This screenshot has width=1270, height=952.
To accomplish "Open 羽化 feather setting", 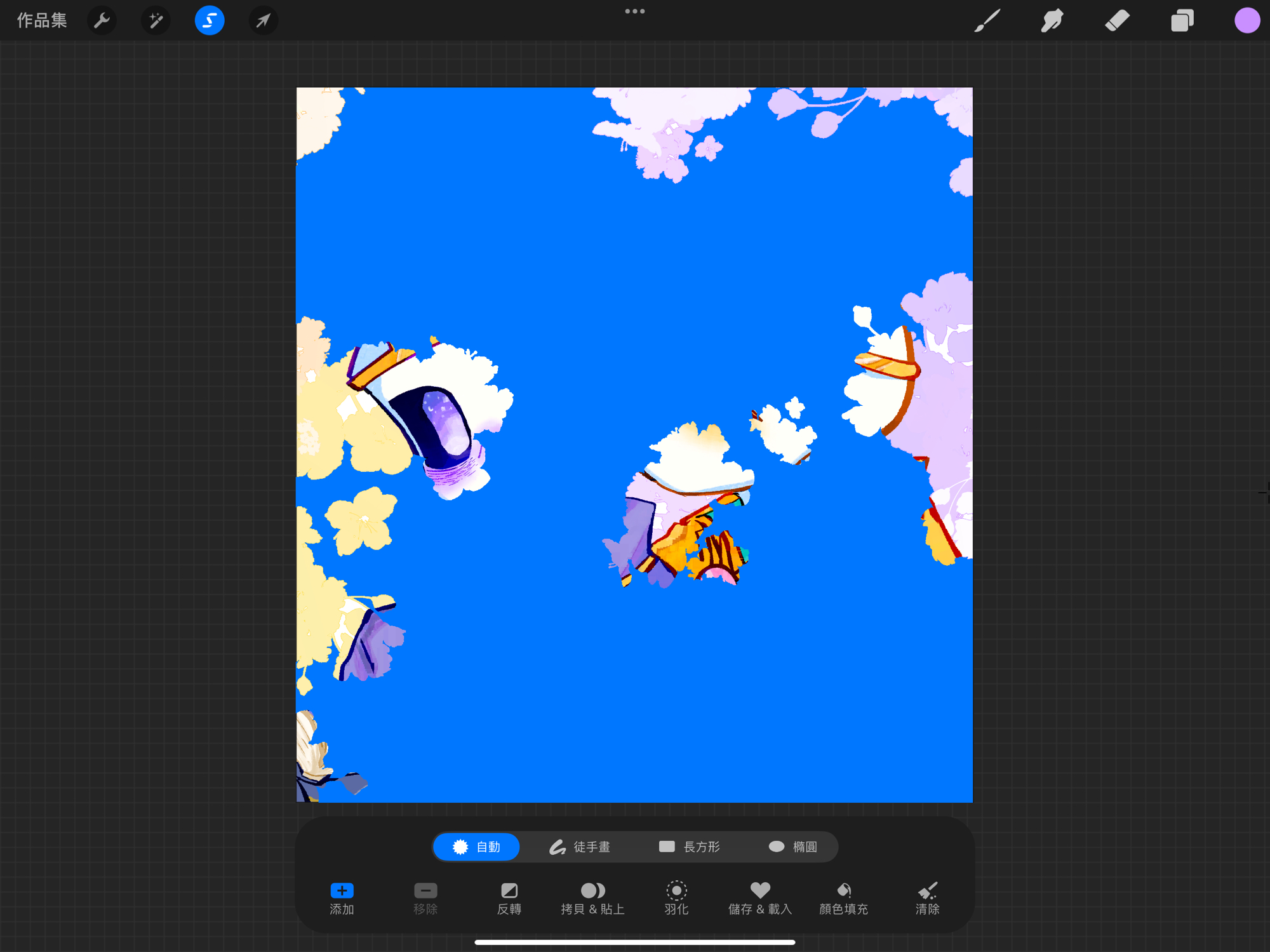I will tap(676, 897).
